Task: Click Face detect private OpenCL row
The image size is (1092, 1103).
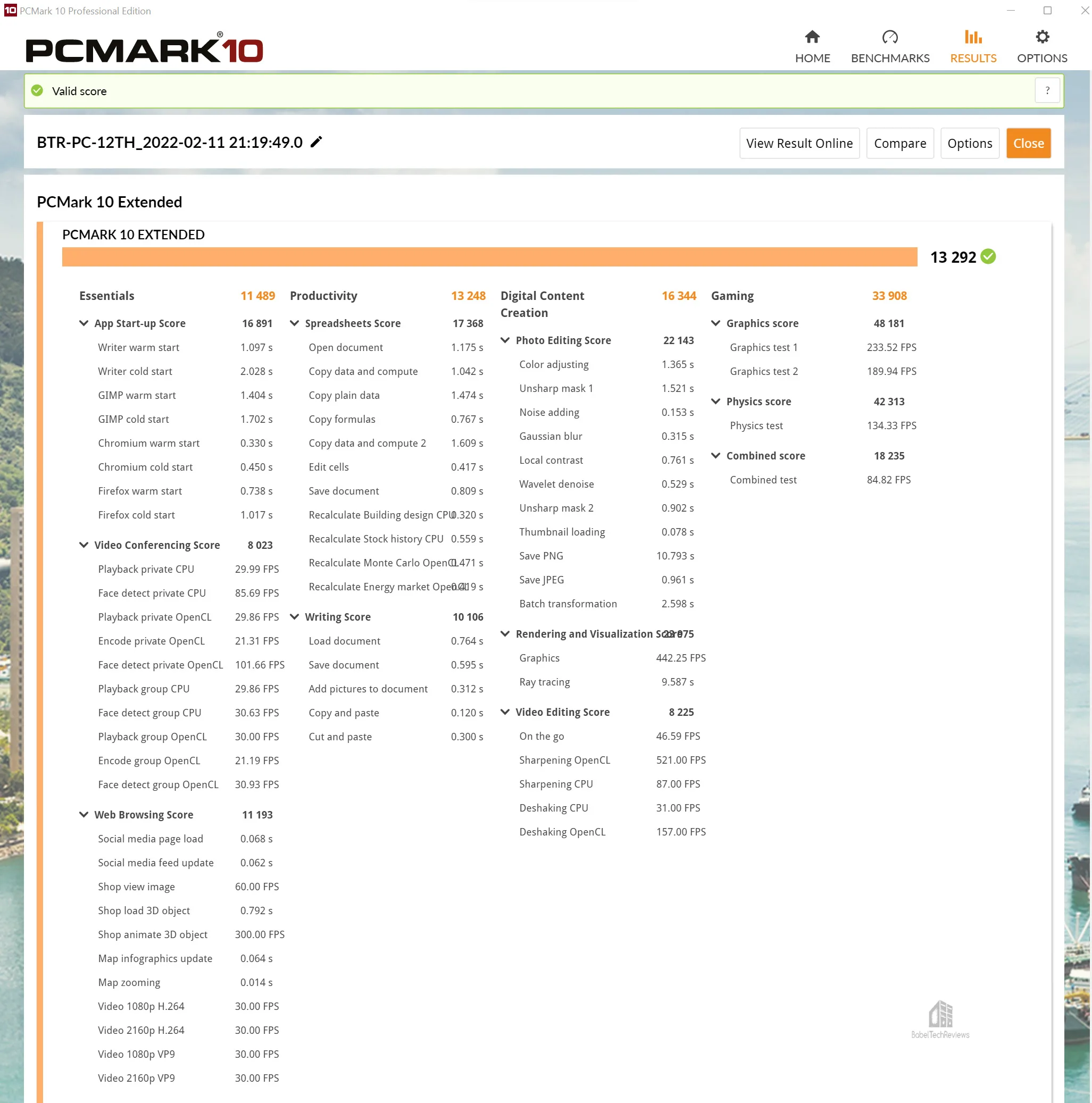Action: 191,666
